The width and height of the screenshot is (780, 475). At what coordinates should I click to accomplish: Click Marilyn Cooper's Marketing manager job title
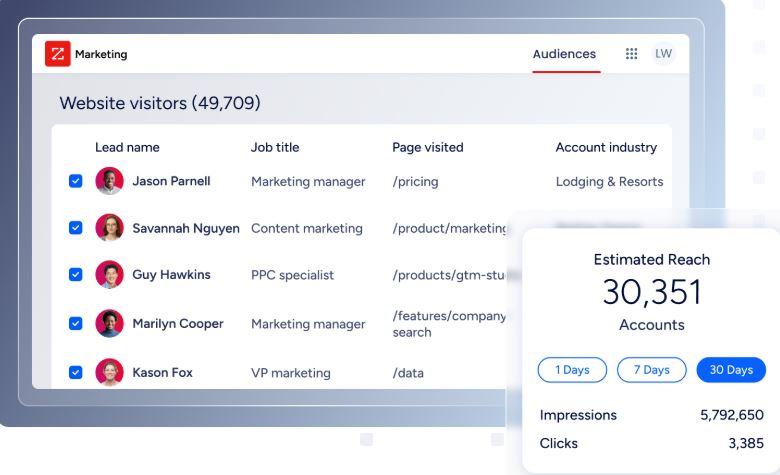pos(308,324)
